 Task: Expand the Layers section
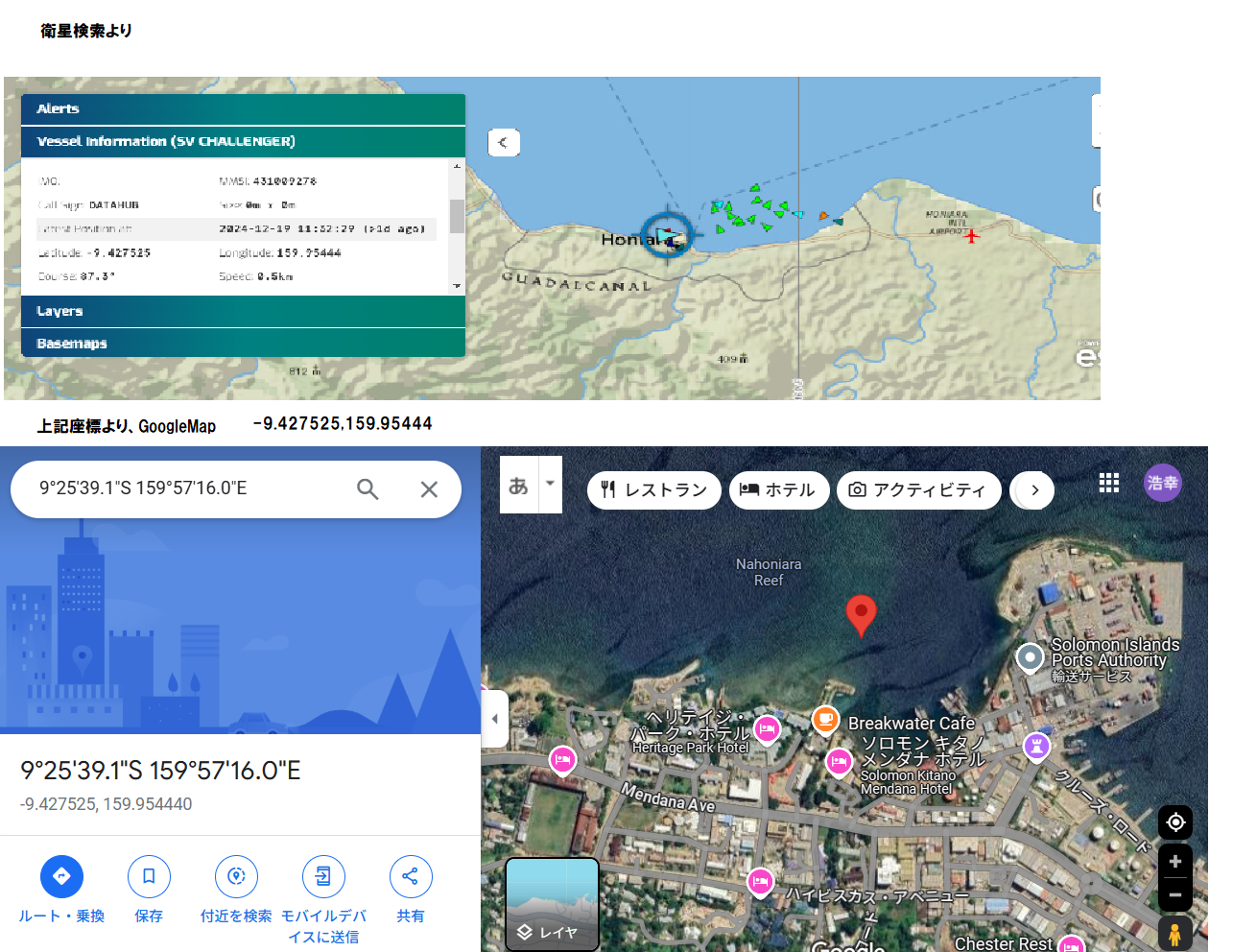click(243, 312)
